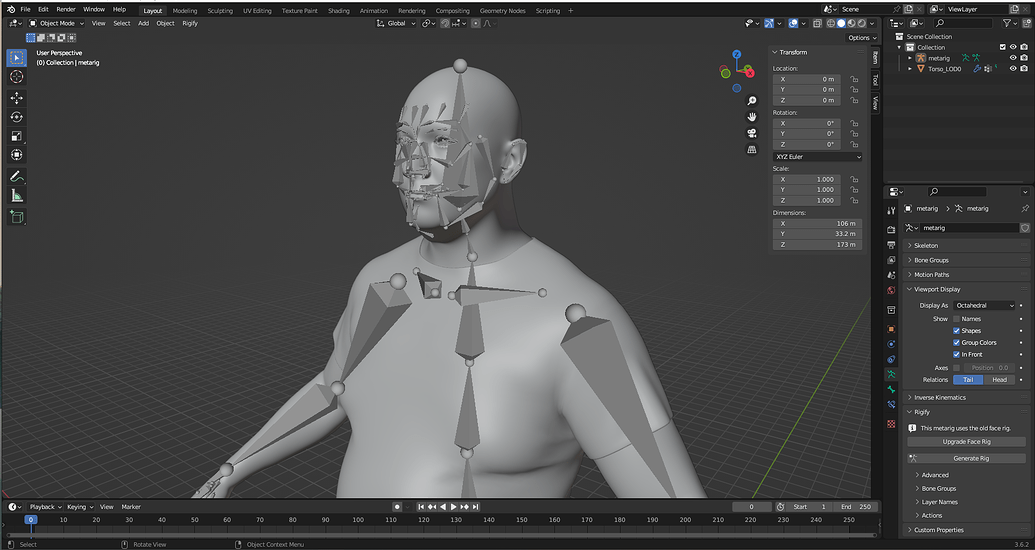
Task: Choose the Rotate tool
Action: [17, 118]
